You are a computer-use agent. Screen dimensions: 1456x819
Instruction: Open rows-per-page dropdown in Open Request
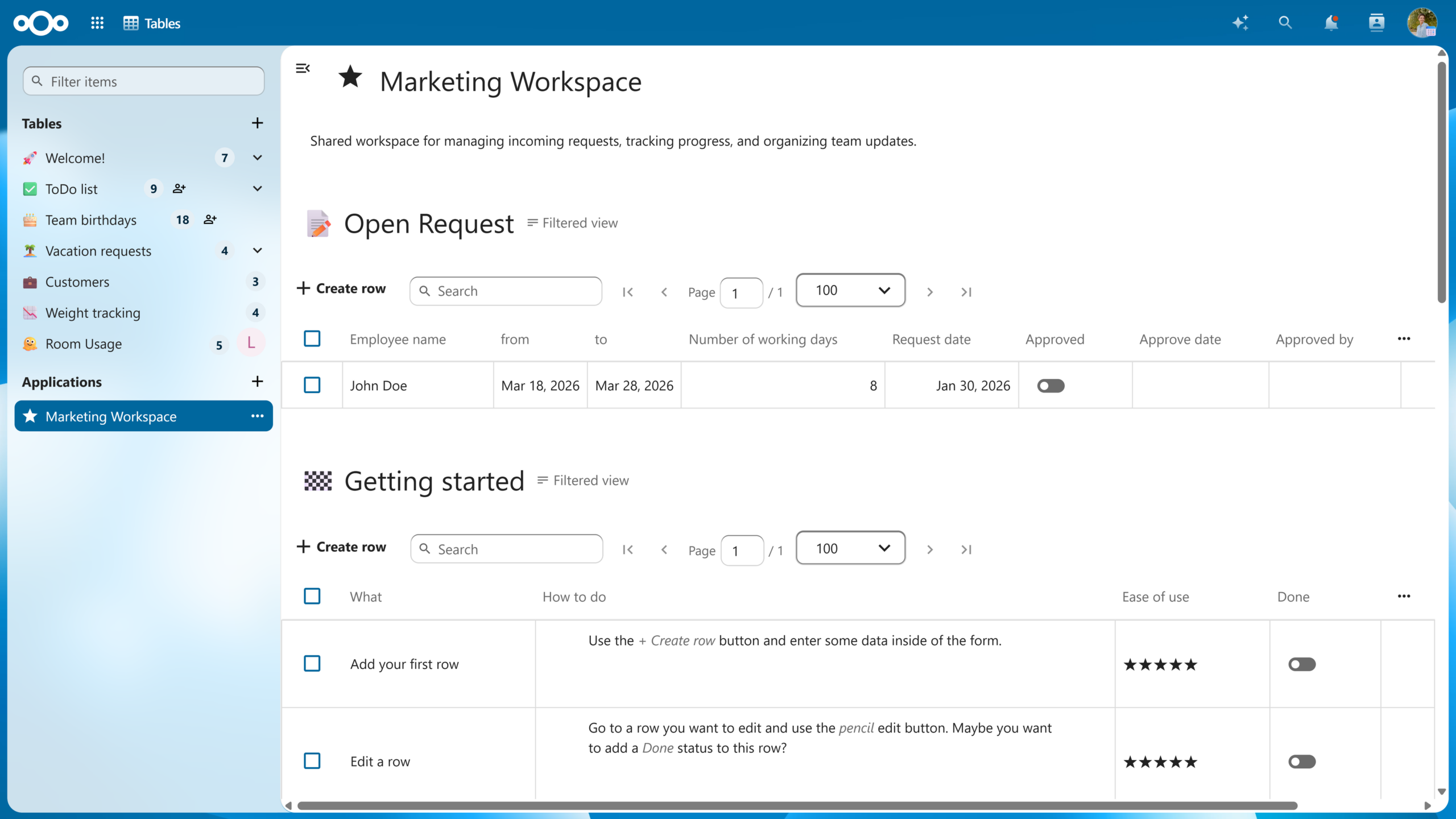(850, 290)
